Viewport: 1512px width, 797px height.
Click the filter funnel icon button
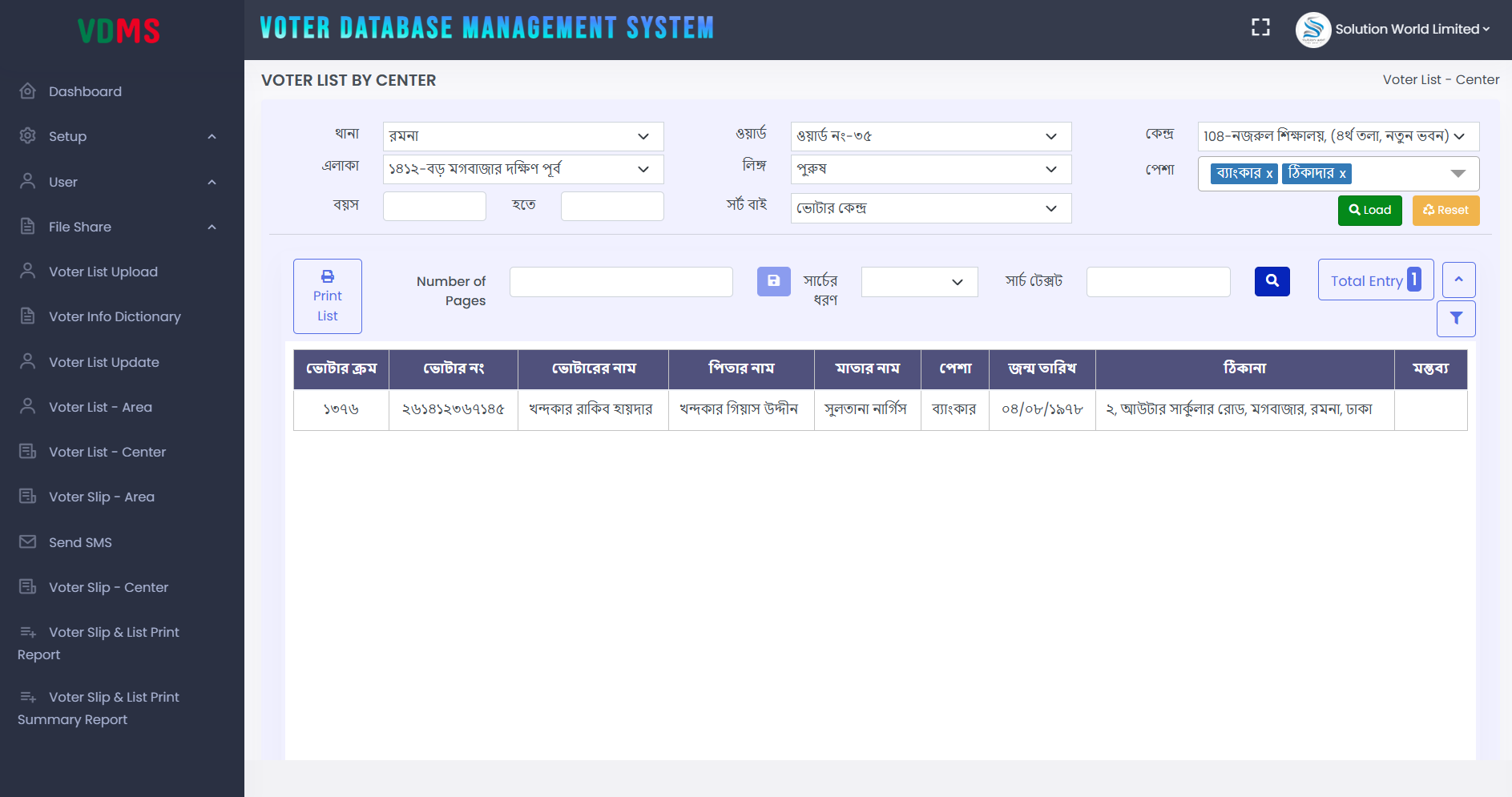(x=1455, y=319)
